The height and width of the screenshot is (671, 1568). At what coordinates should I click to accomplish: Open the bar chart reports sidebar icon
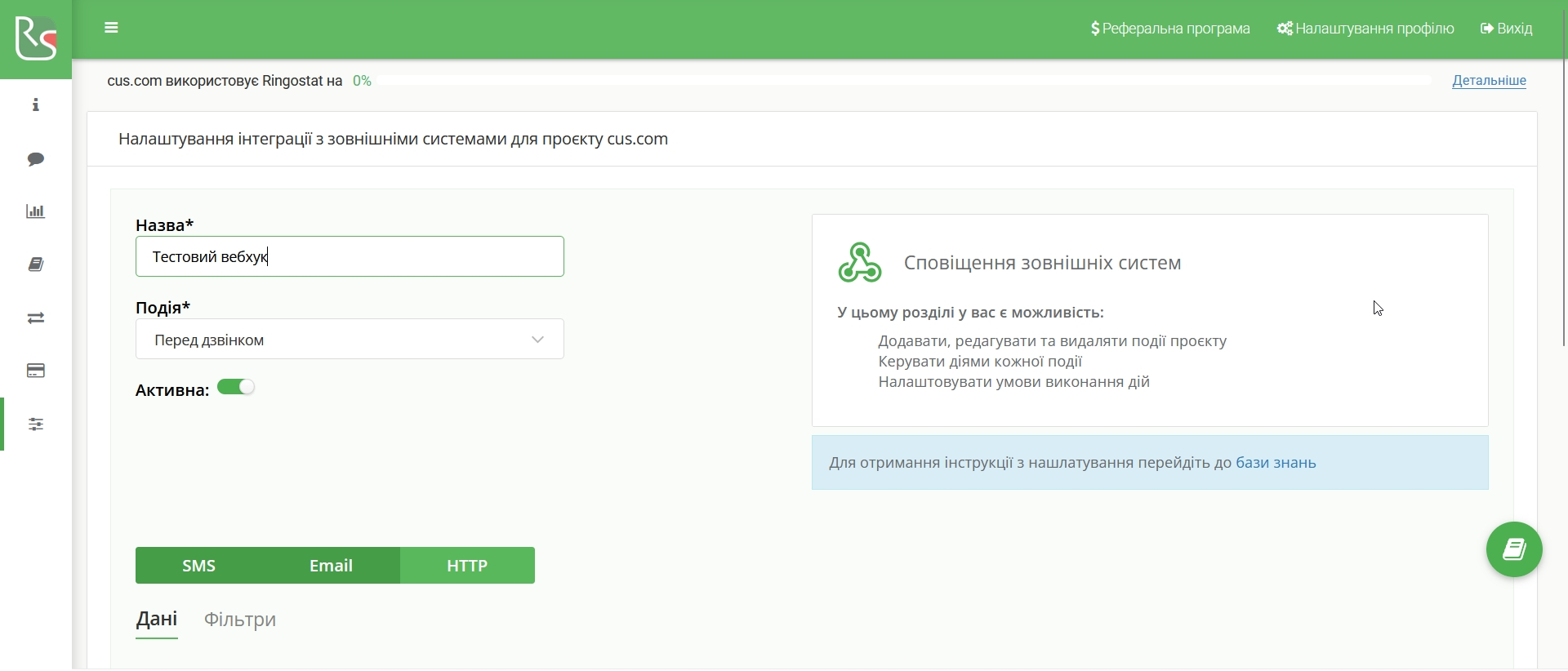pos(36,211)
